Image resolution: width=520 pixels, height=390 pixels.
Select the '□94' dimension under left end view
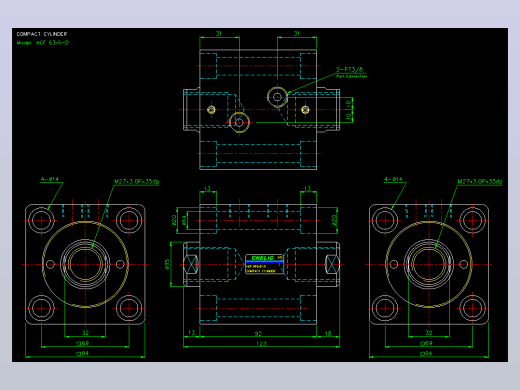pos(83,353)
